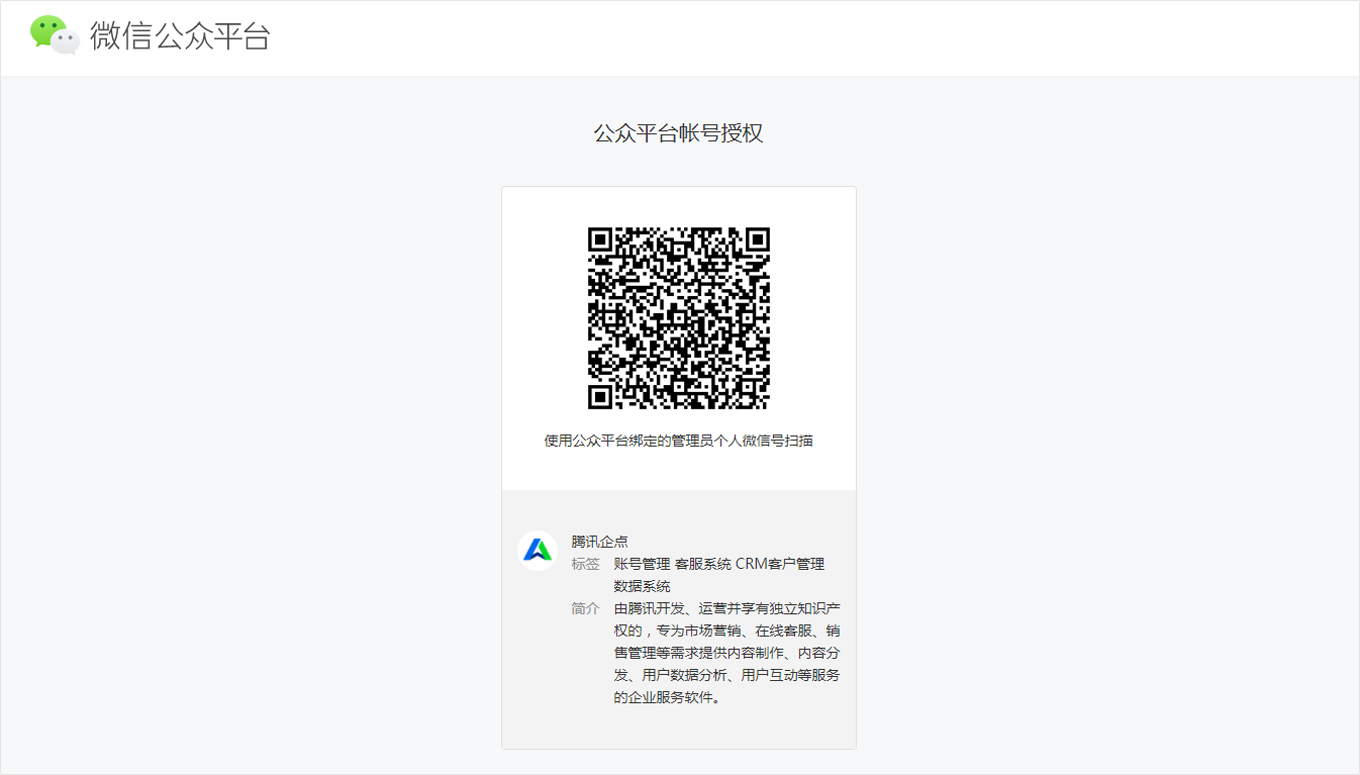Click the last description line 的企业服务软件
Viewport: 1360px width, 775px height.
point(667,697)
